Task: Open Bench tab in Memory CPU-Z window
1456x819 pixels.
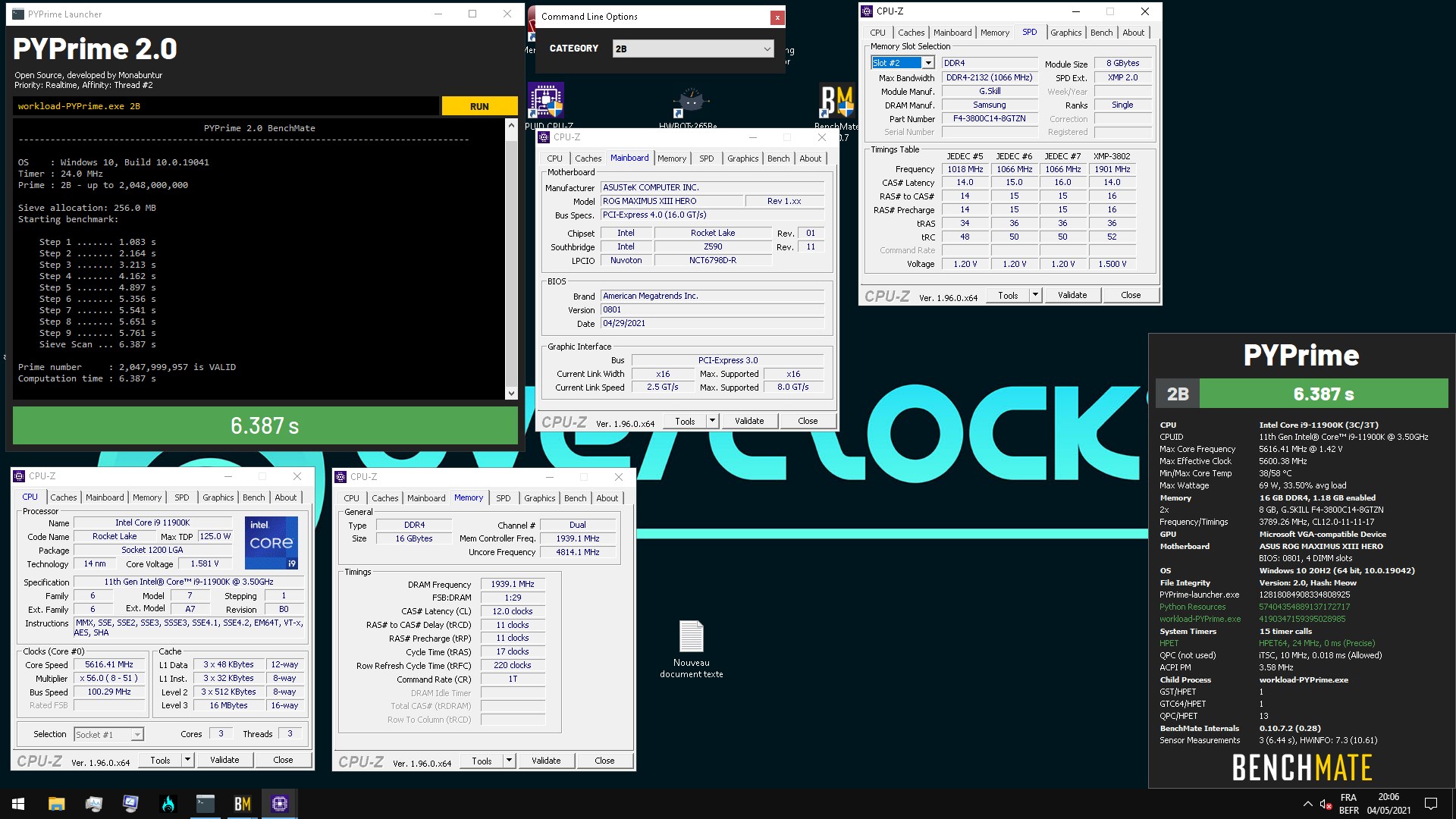Action: click(576, 498)
